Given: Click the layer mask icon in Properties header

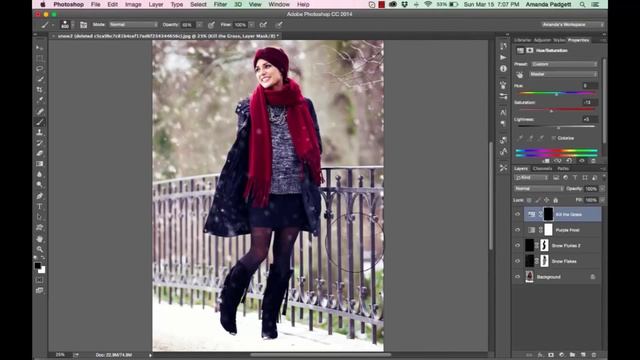Looking at the screenshot, I should point(530,51).
